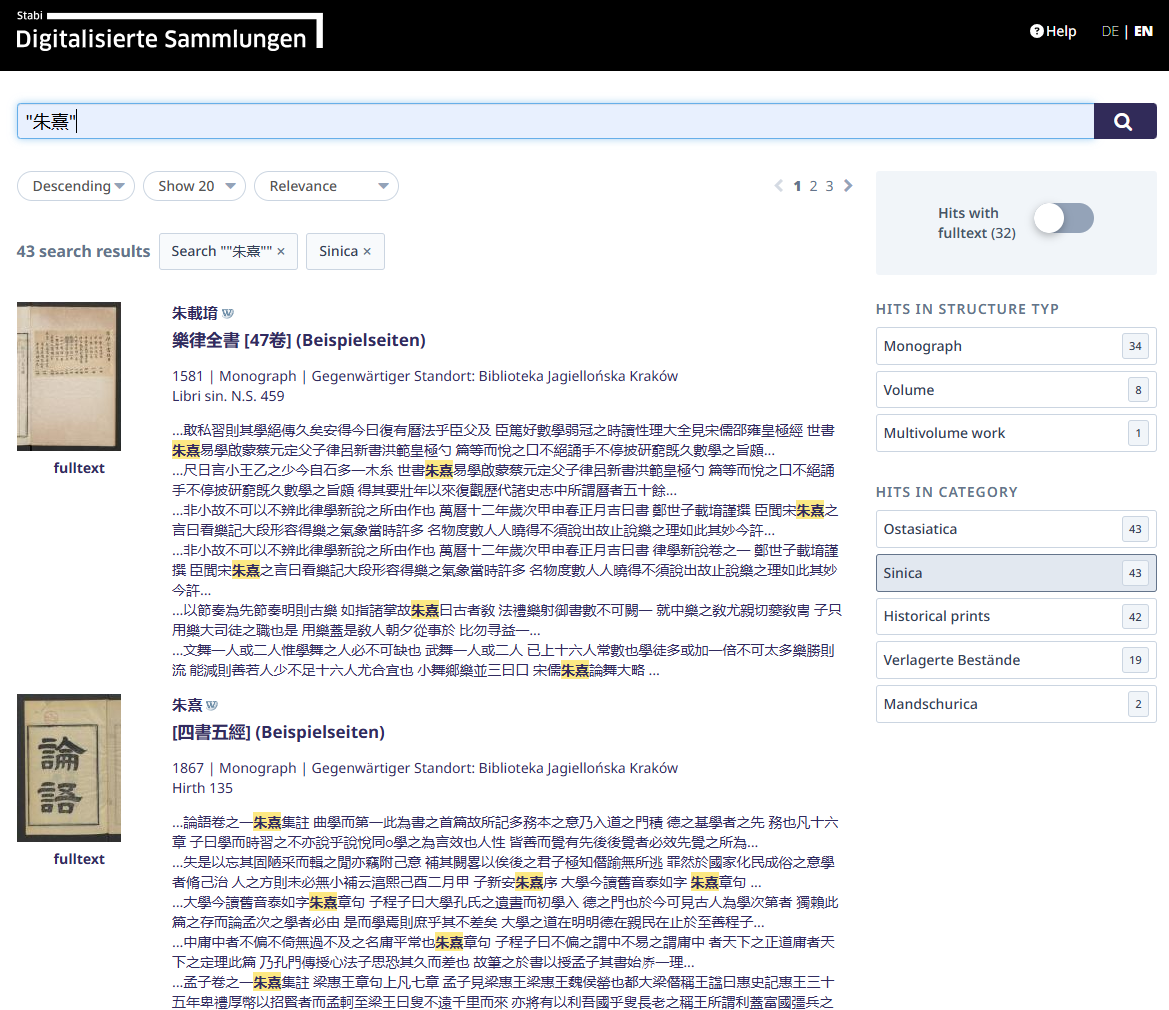This screenshot has height=1010, width=1169.
Task: Toggle Hits with fulltext switch
Action: [x=1063, y=218]
